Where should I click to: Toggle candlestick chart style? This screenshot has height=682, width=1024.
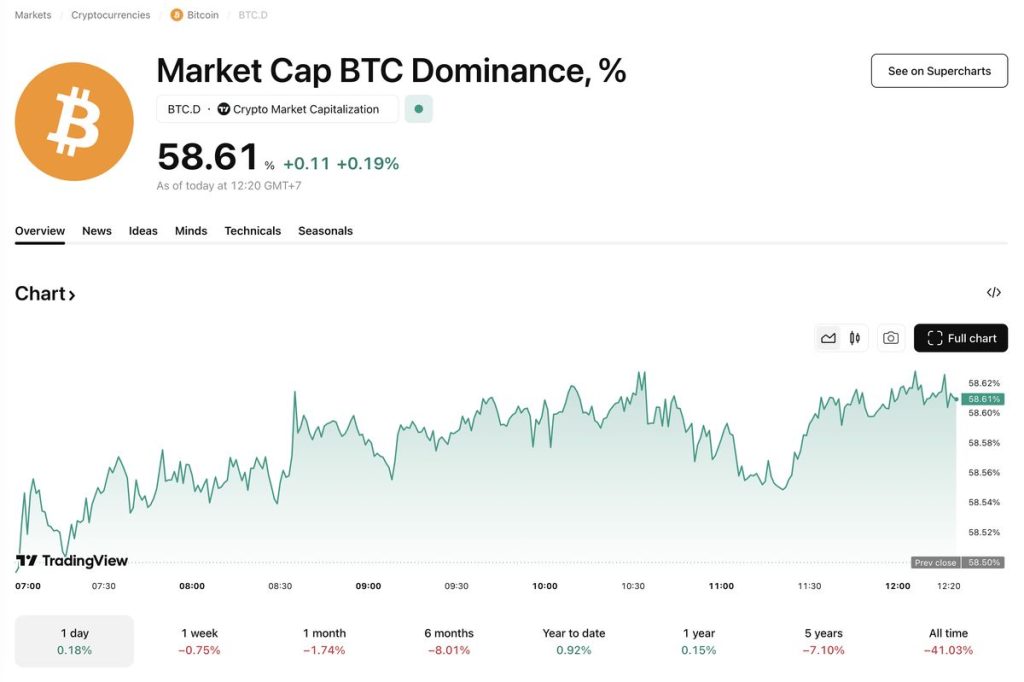click(855, 338)
